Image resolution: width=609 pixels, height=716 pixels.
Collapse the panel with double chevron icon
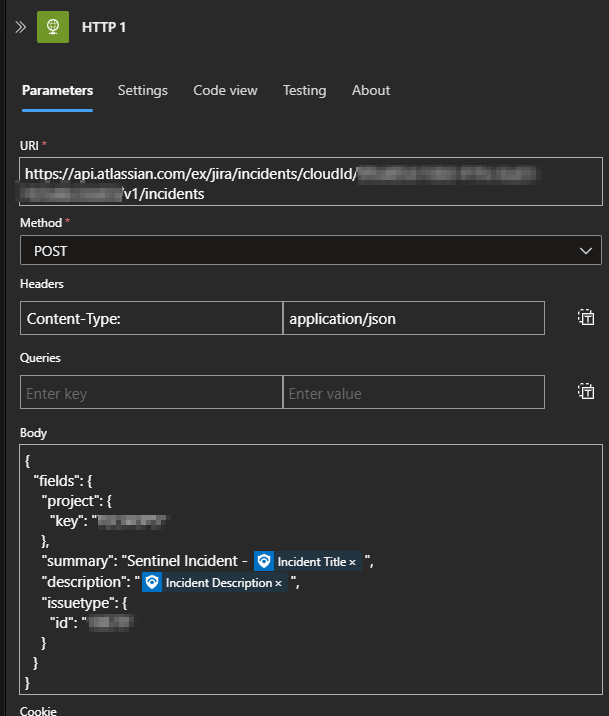(21, 27)
